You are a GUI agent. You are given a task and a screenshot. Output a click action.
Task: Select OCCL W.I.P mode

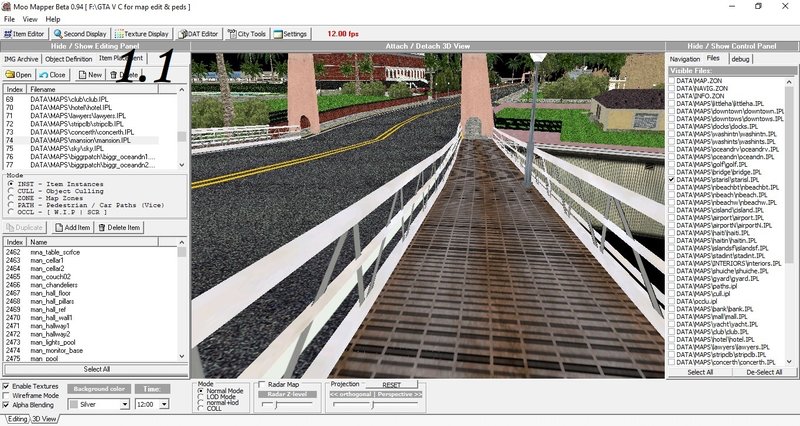pos(11,212)
